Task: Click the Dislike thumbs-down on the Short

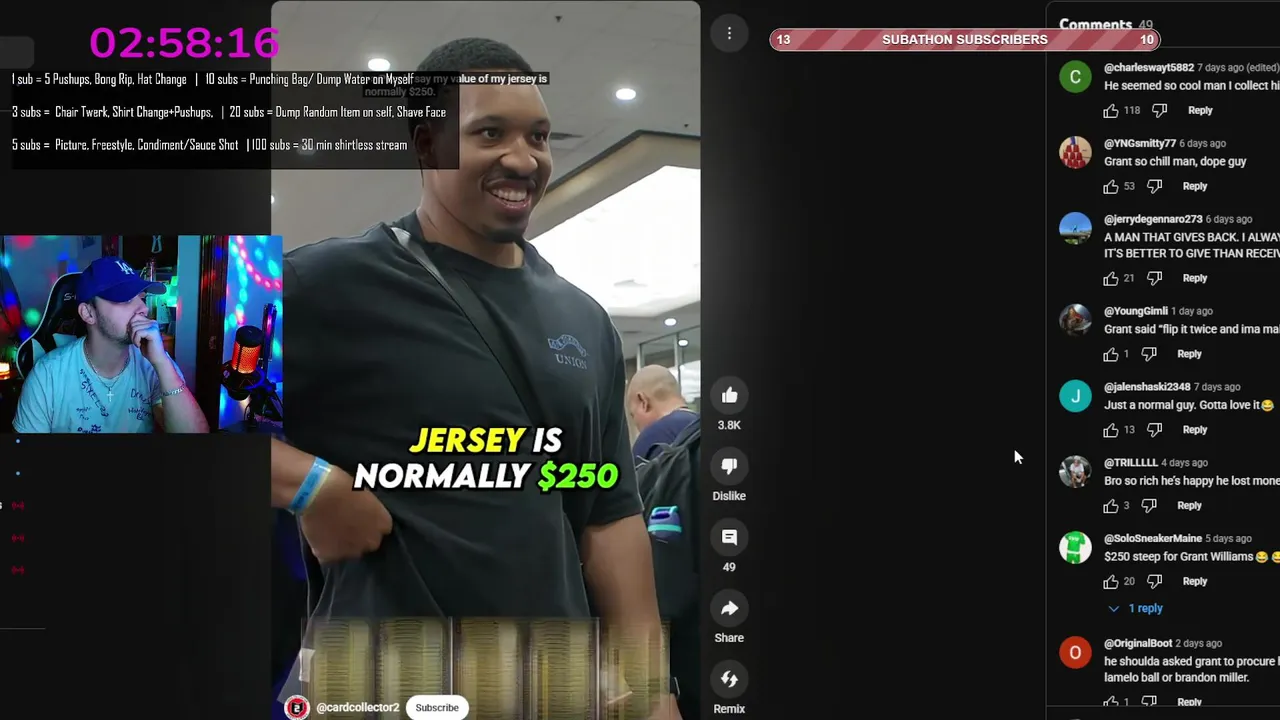Action: [729, 467]
